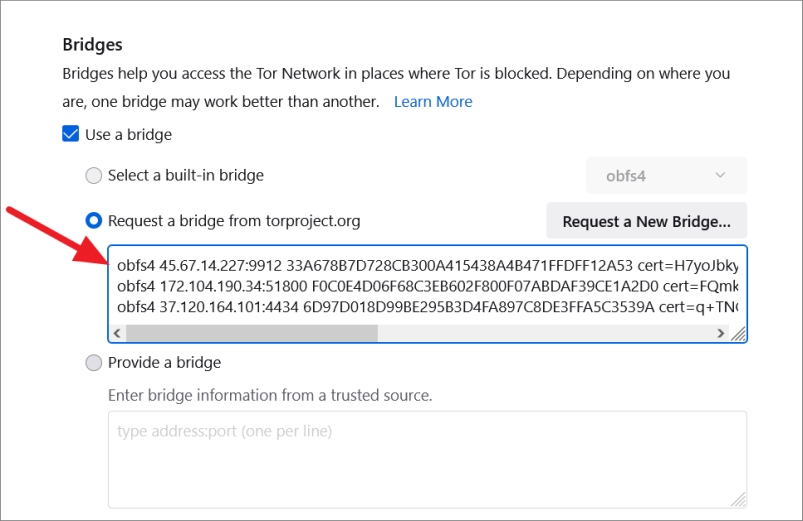Screen dimensions: 803x521
Task: Uncheck the Use a bridge checkbox
Action: click(71, 134)
